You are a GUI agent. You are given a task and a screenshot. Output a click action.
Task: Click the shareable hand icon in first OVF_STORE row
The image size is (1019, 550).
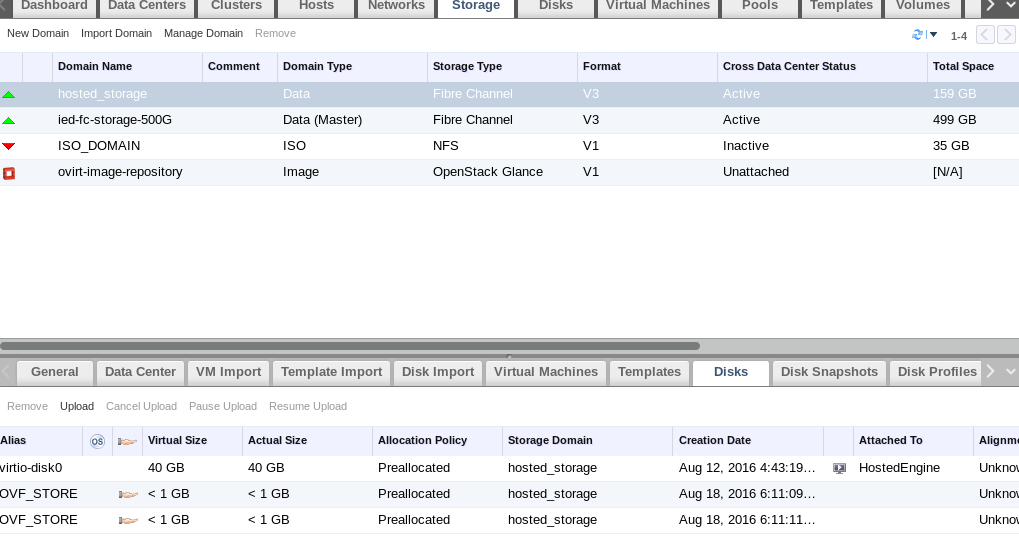point(127,494)
